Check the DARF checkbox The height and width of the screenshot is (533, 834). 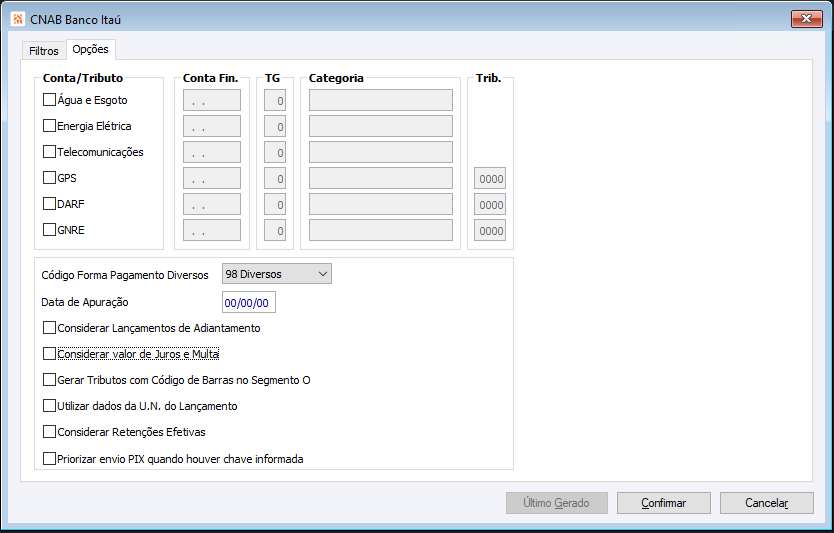pyautogui.click(x=49, y=204)
